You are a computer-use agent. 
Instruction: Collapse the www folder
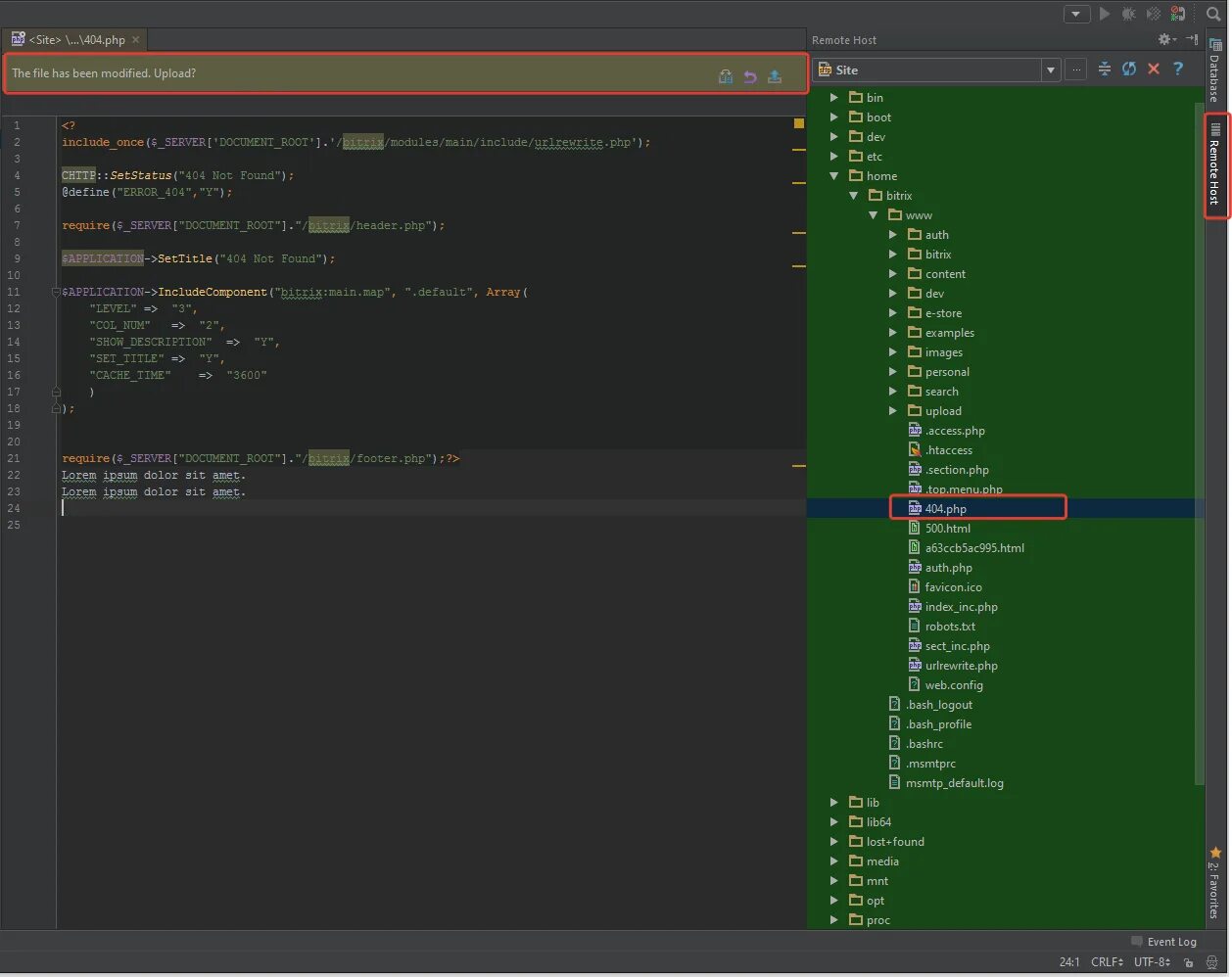(x=874, y=215)
